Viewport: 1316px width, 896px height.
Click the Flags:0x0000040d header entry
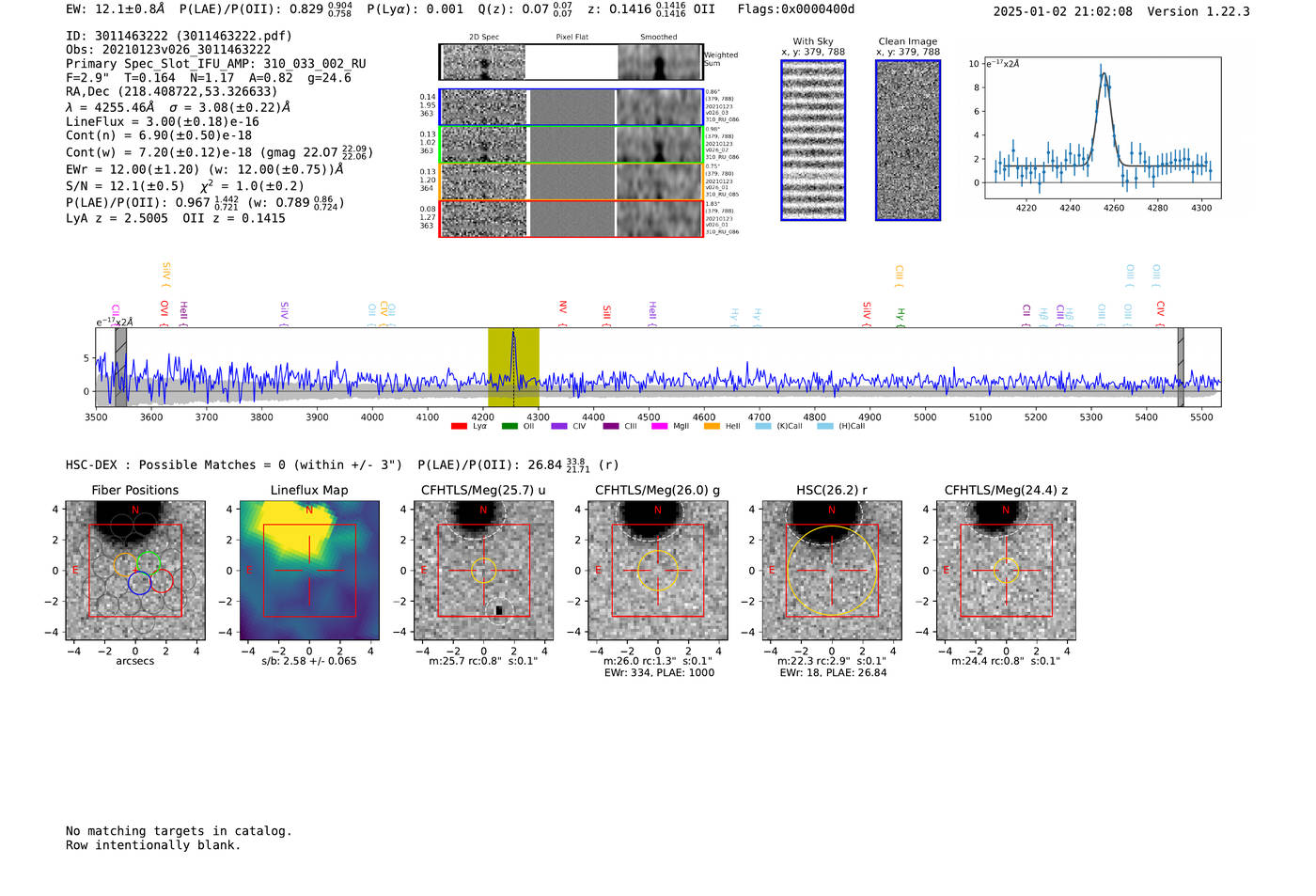(796, 9)
